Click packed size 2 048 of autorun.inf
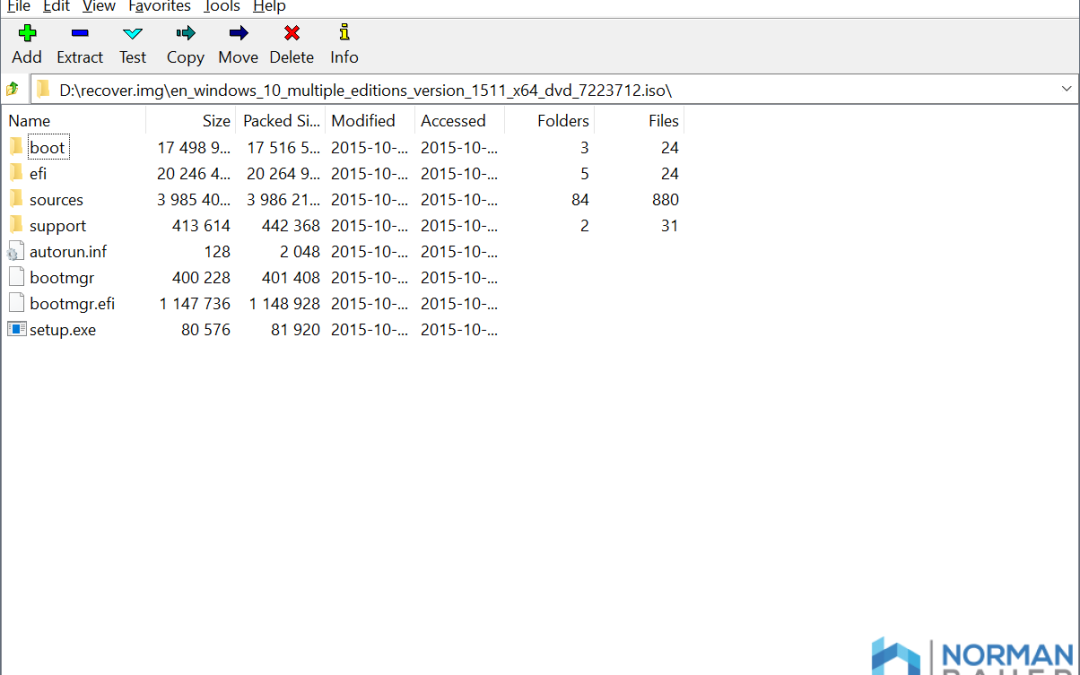Image resolution: width=1080 pixels, height=675 pixels. pyautogui.click(x=300, y=252)
